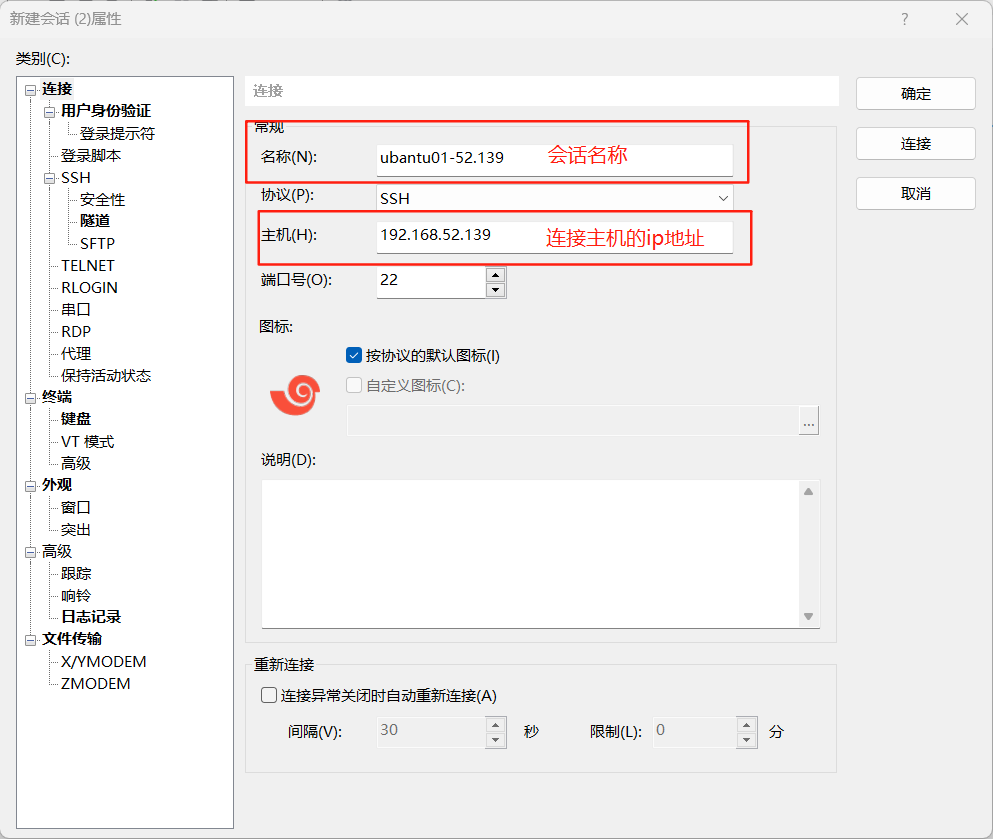993x839 pixels.
Task: Decrease the 间隔 interval value
Action: 495,740
